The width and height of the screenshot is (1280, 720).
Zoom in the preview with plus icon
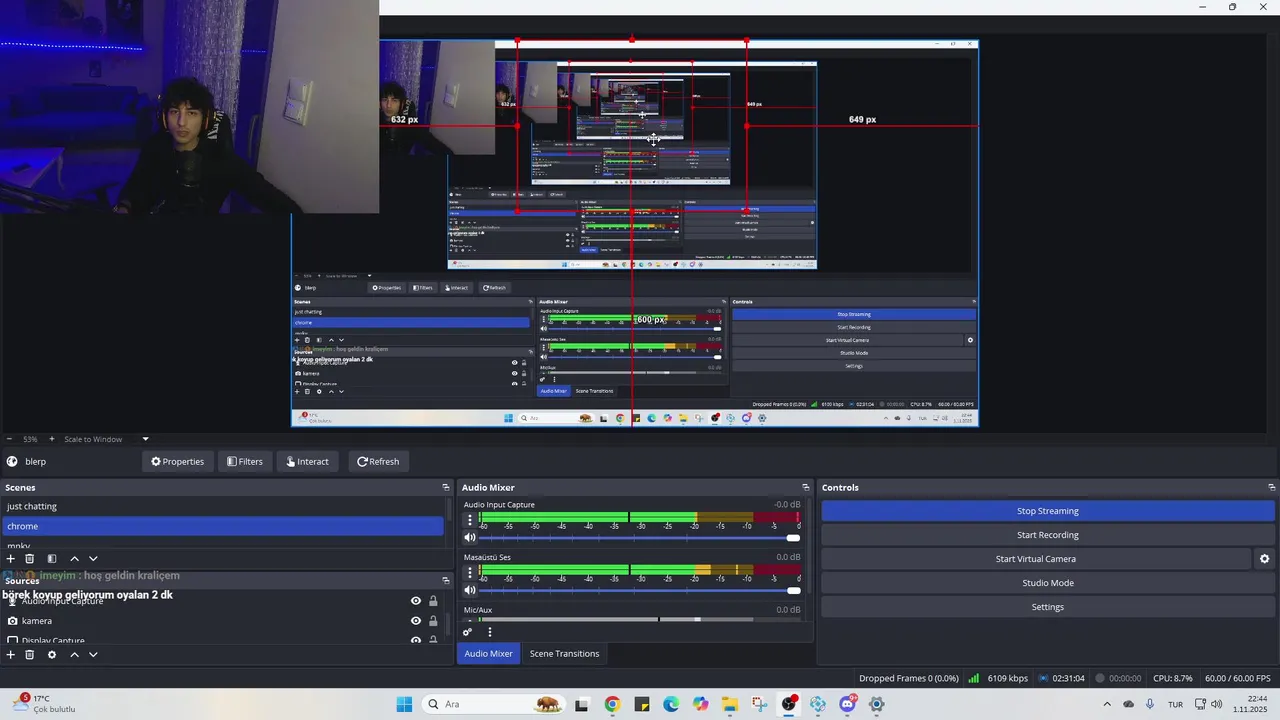[52, 439]
